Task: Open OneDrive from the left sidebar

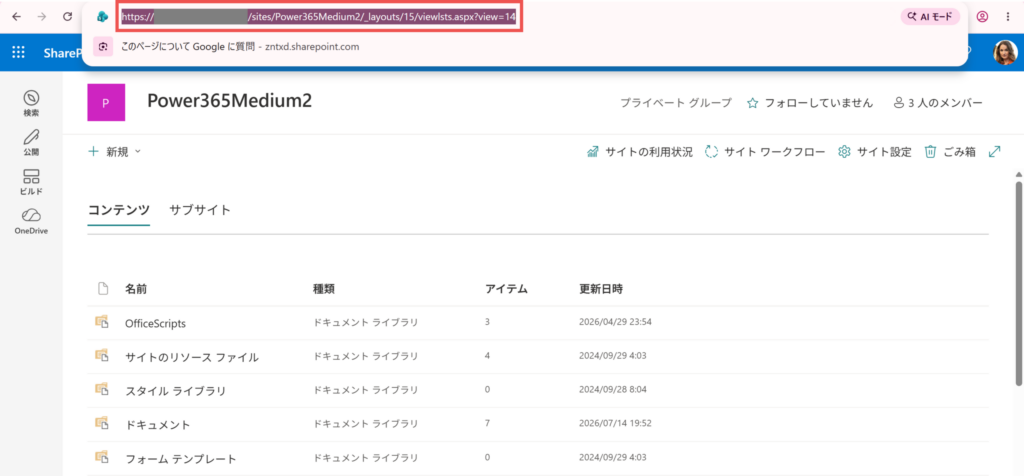Action: click(31, 222)
